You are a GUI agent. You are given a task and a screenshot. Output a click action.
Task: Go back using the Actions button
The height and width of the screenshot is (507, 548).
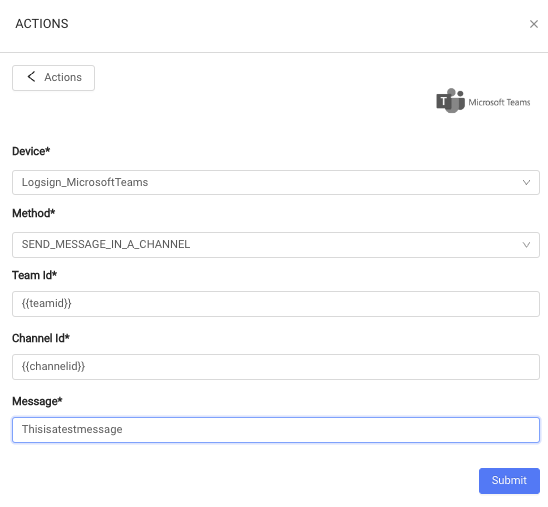pos(53,78)
